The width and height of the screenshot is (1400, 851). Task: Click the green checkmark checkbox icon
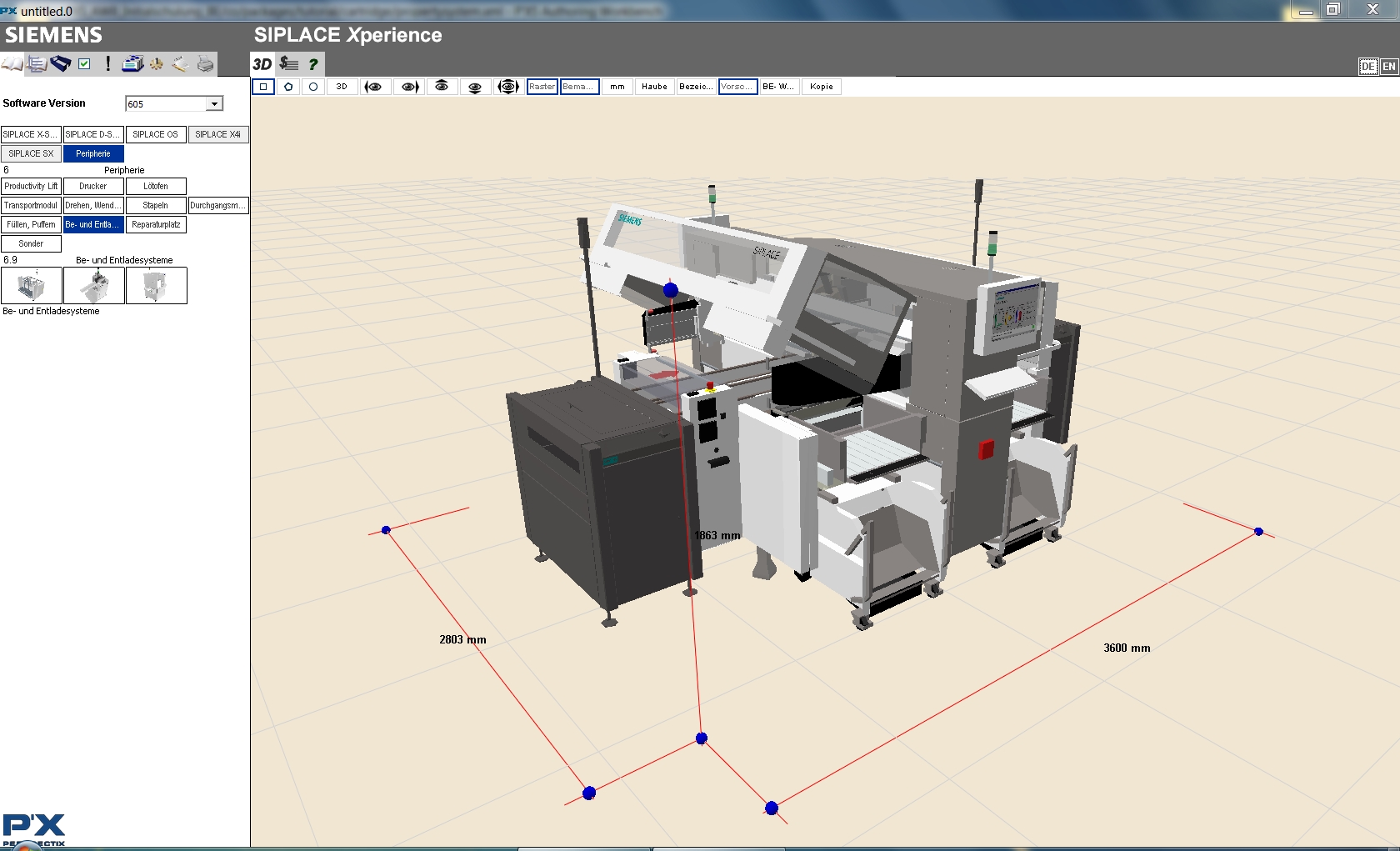click(84, 64)
